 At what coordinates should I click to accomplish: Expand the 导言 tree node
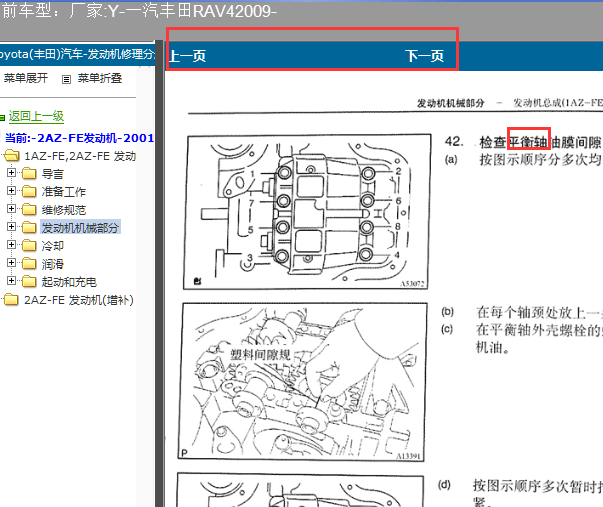click(11, 172)
